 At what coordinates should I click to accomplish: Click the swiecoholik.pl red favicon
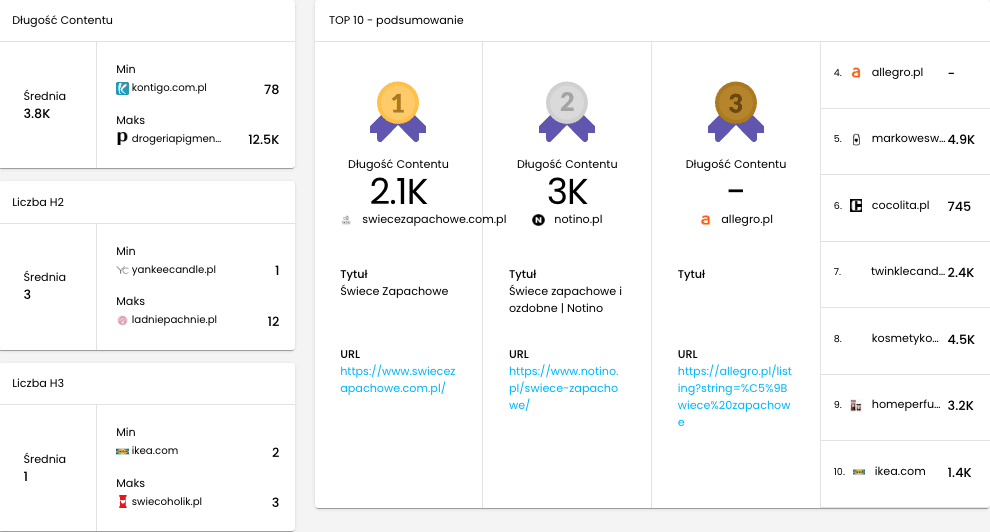click(x=122, y=502)
